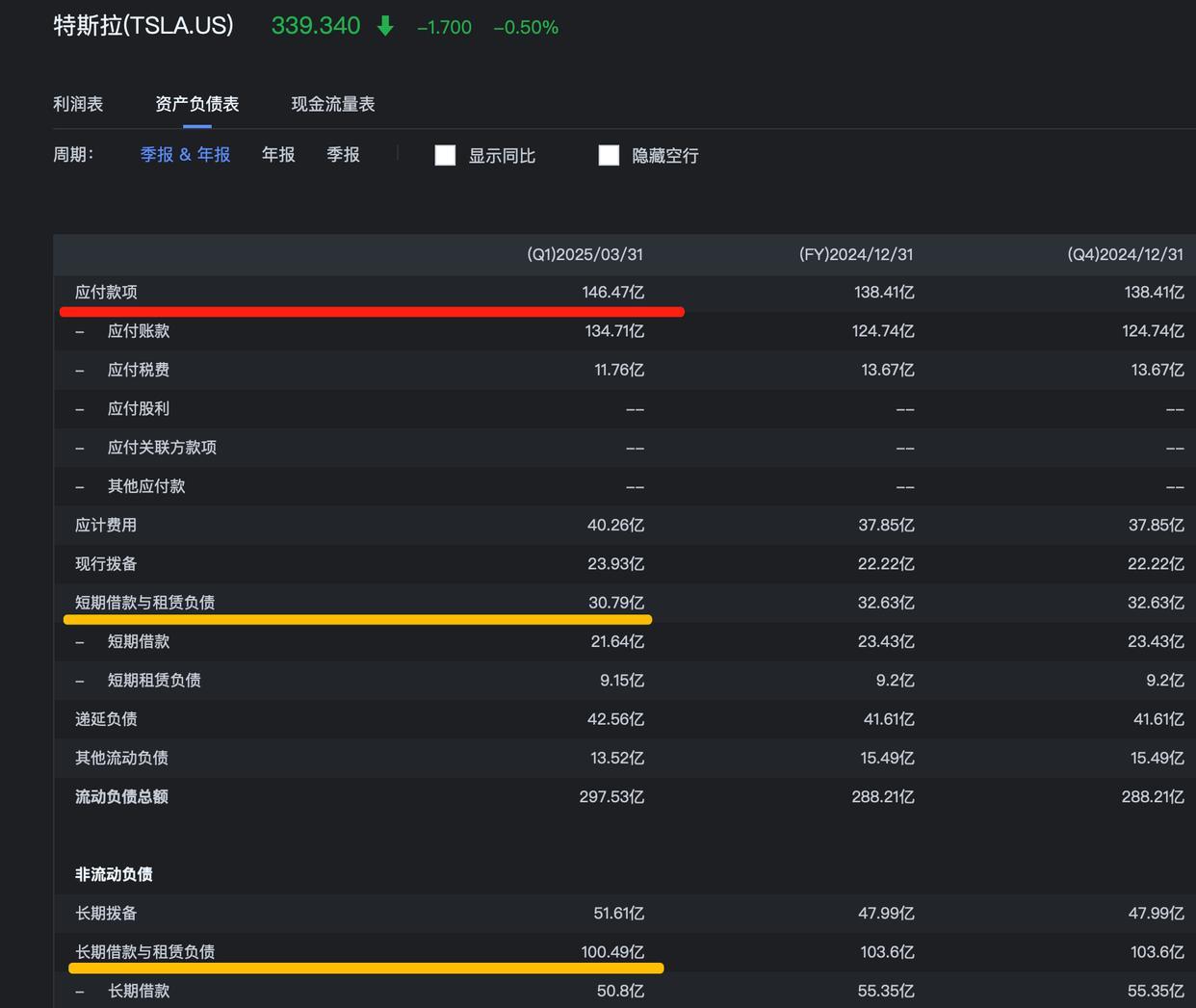Click the 长期拨备 row label

tap(106, 913)
